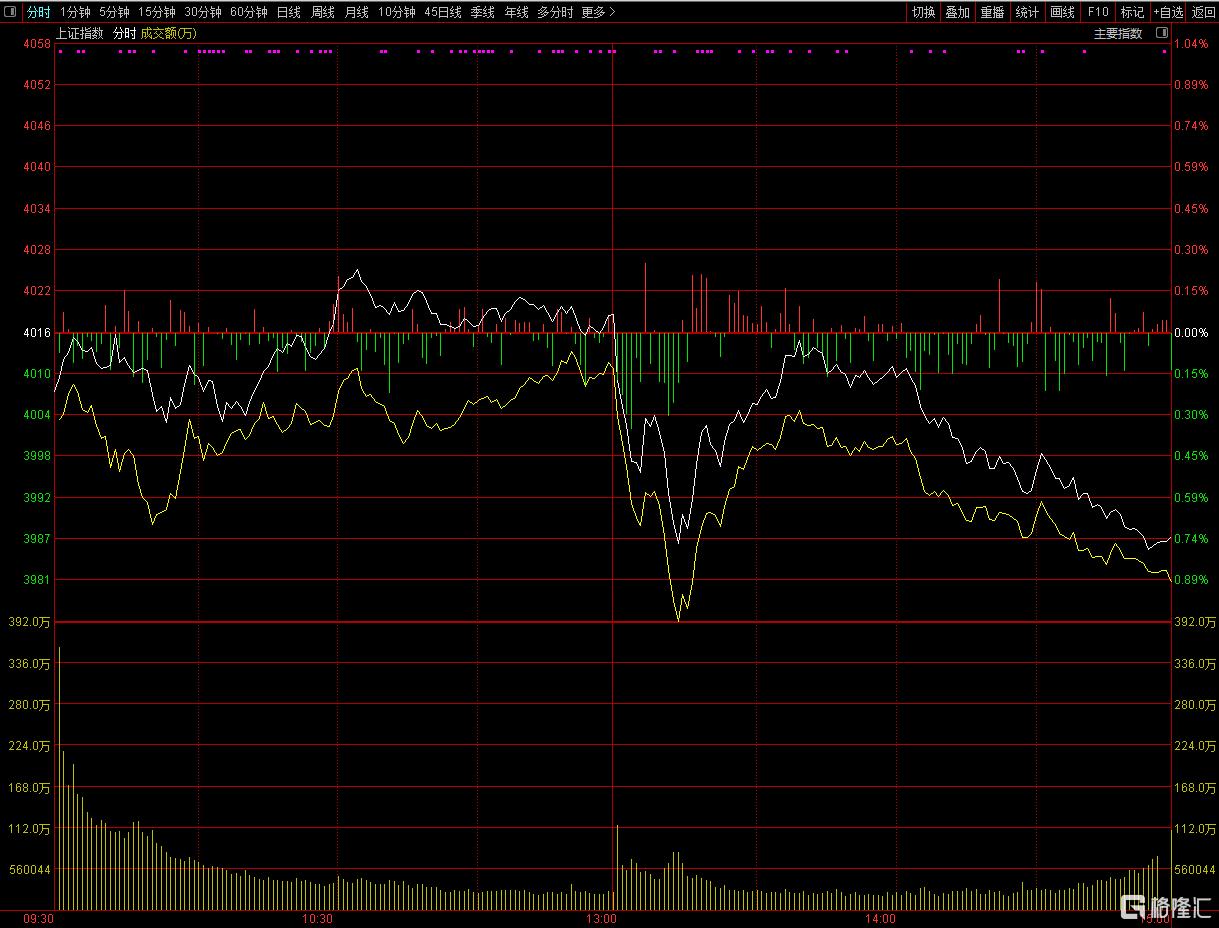Select the 日线 daily chart tab
This screenshot has width=1219, height=928.
coord(288,12)
